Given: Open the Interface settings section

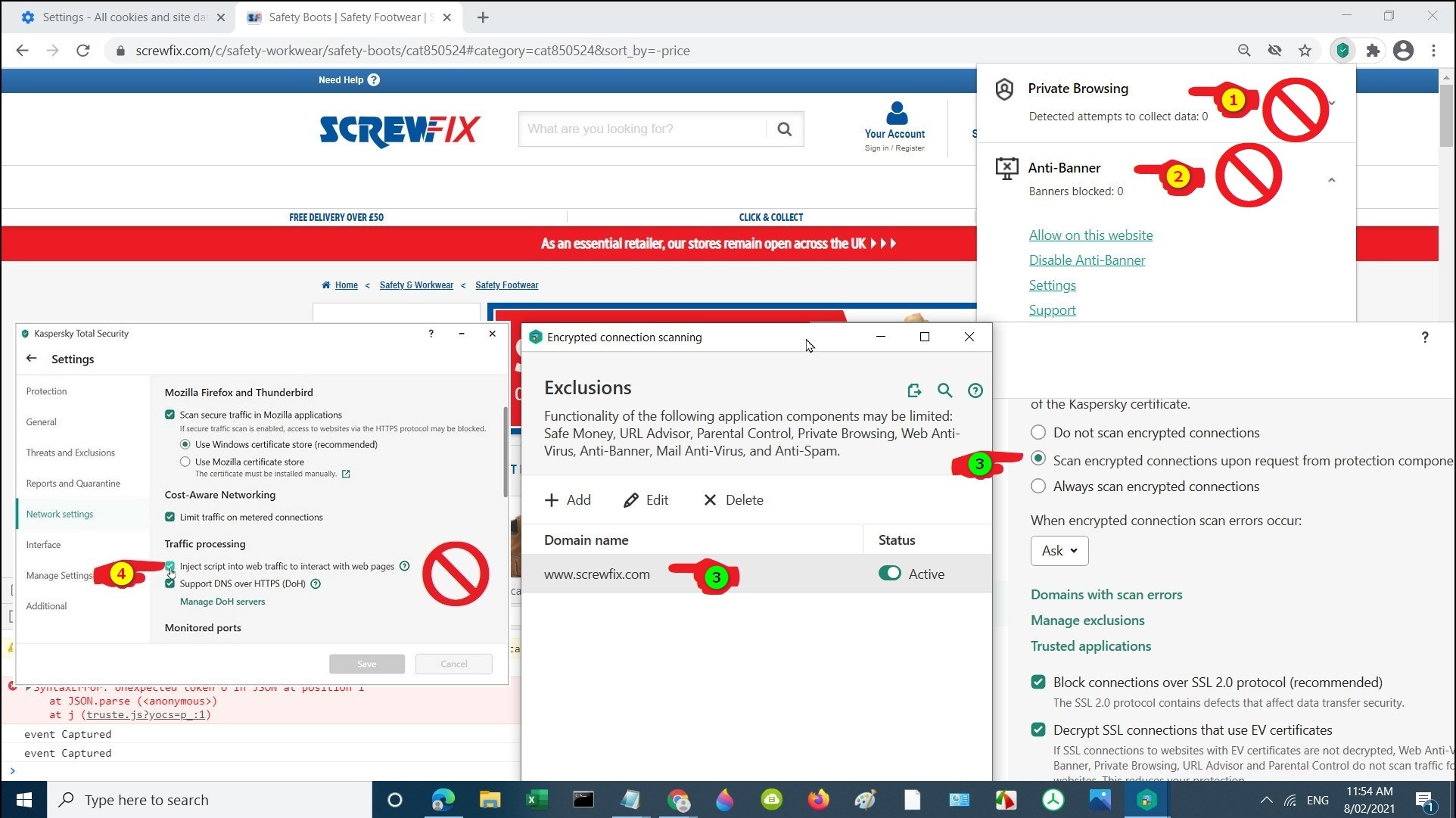Looking at the screenshot, I should [x=43, y=545].
